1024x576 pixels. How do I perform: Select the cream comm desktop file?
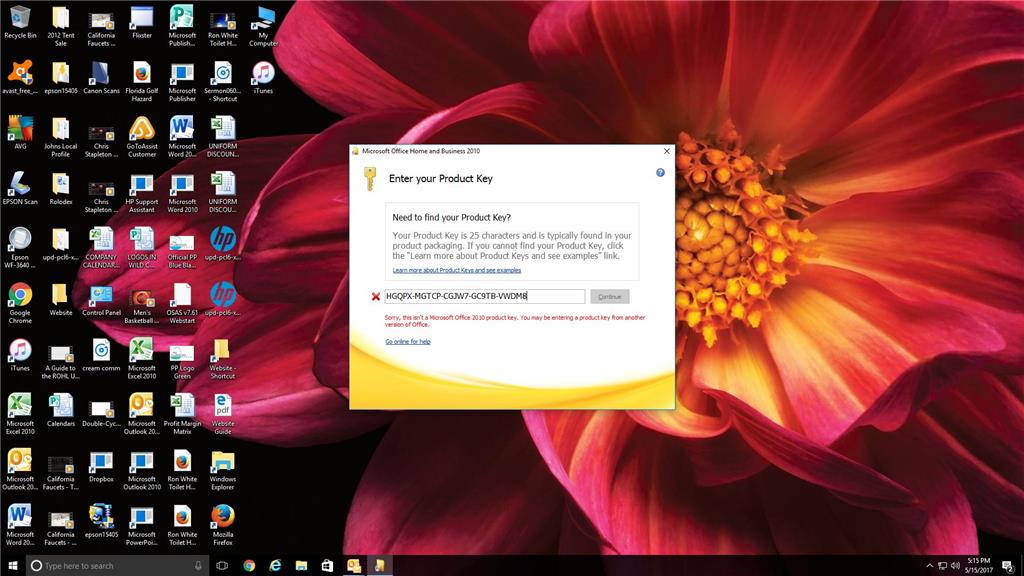(101, 355)
